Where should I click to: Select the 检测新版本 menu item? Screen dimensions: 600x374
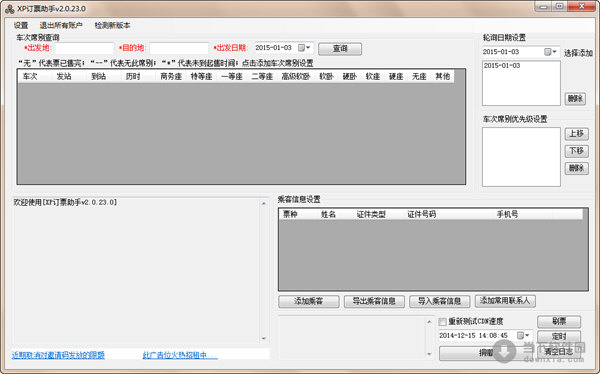pos(112,26)
